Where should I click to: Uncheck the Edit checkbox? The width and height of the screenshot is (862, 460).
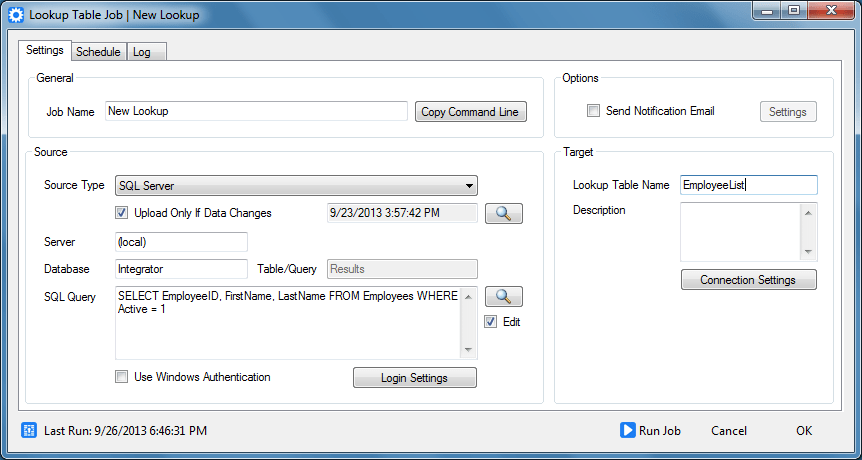click(x=490, y=322)
